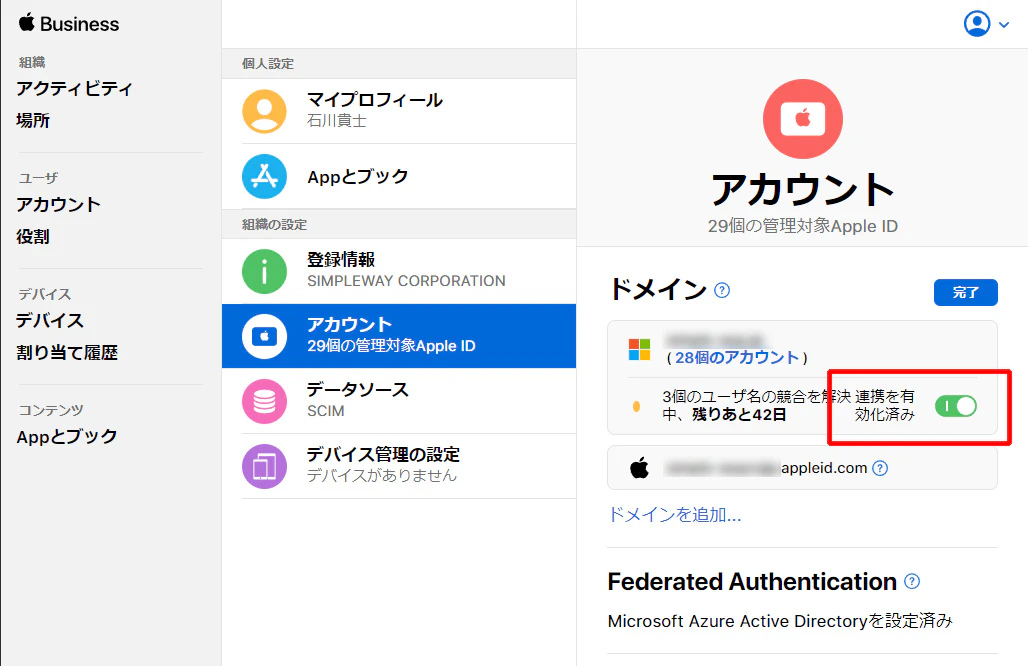Open the 28個のアカウント link
The image size is (1028, 666).
click(737, 357)
